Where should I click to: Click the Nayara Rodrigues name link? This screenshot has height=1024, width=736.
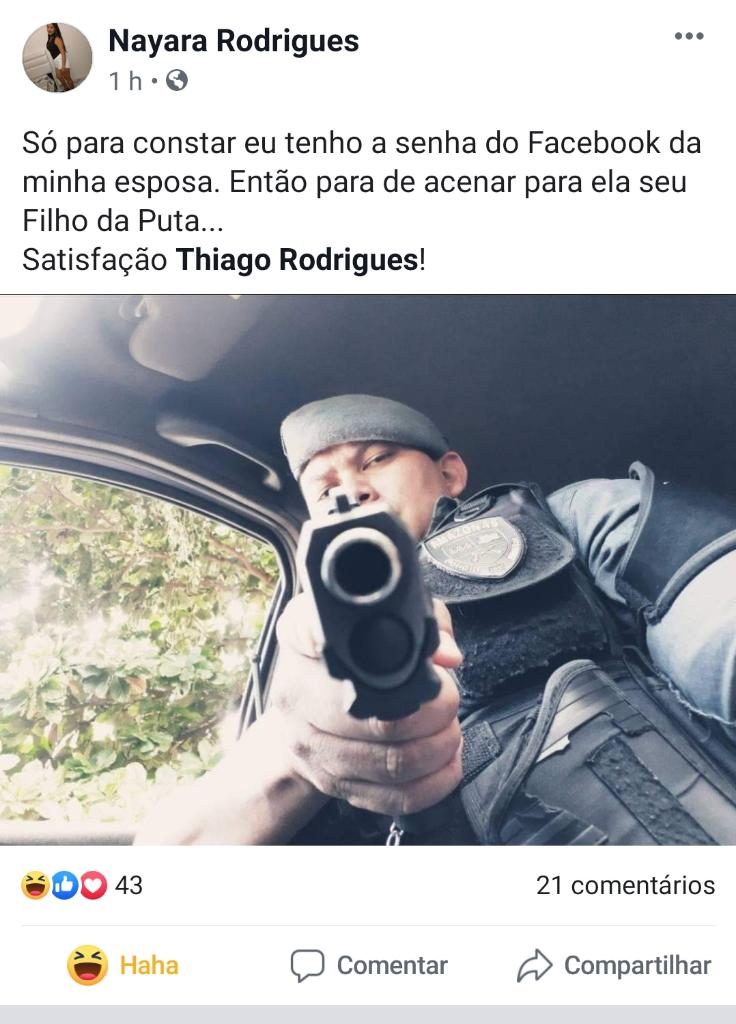(x=233, y=40)
